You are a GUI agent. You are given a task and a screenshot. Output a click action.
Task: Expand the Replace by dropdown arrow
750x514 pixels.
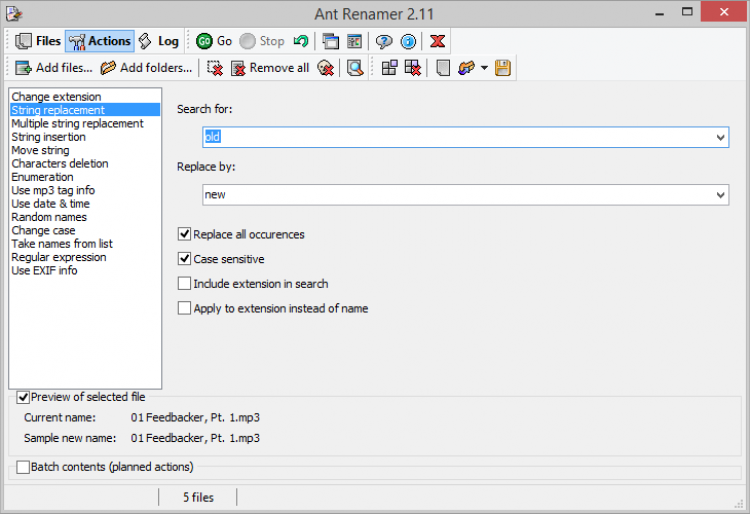720,195
